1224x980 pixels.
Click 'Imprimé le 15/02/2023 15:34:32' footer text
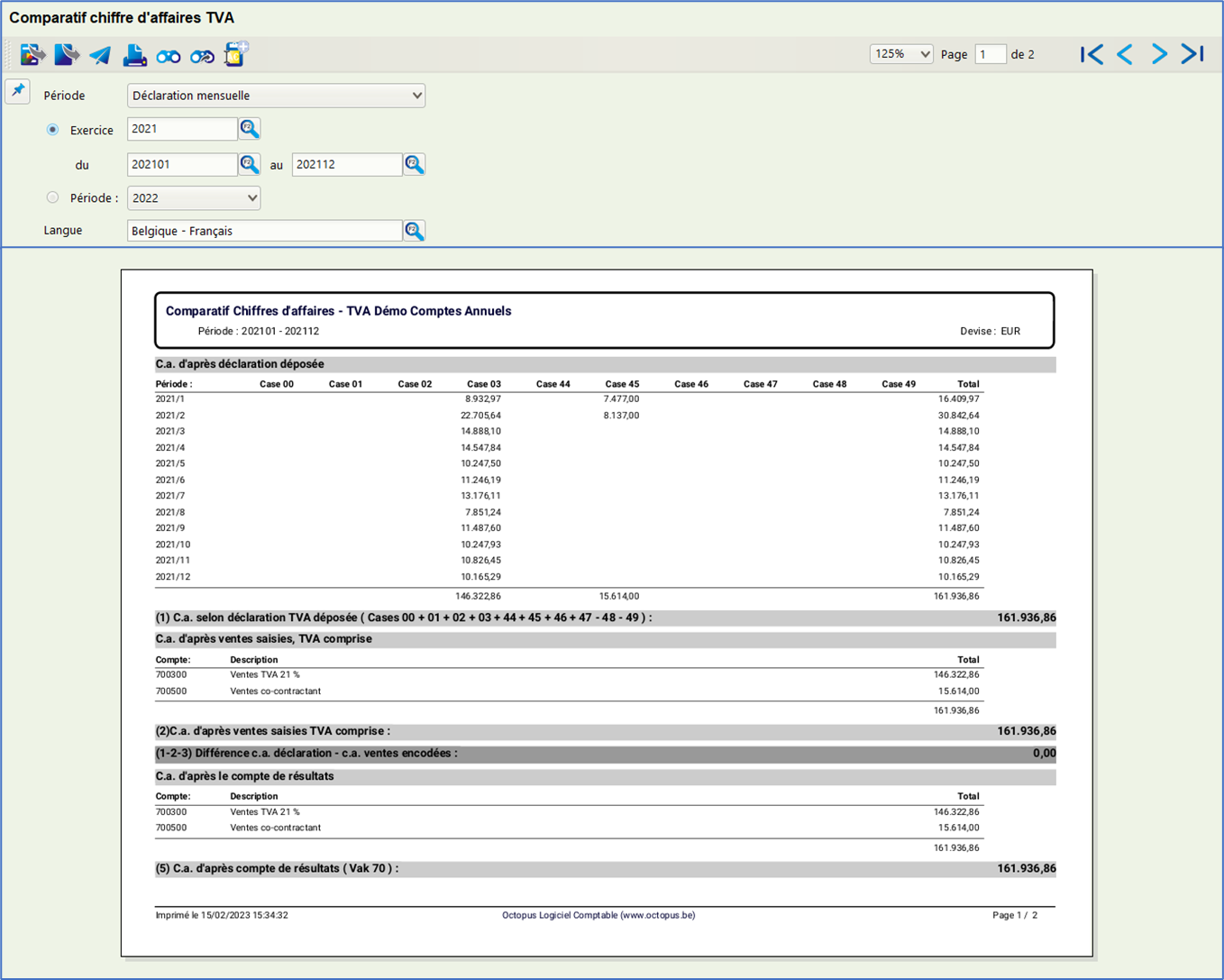(222, 915)
